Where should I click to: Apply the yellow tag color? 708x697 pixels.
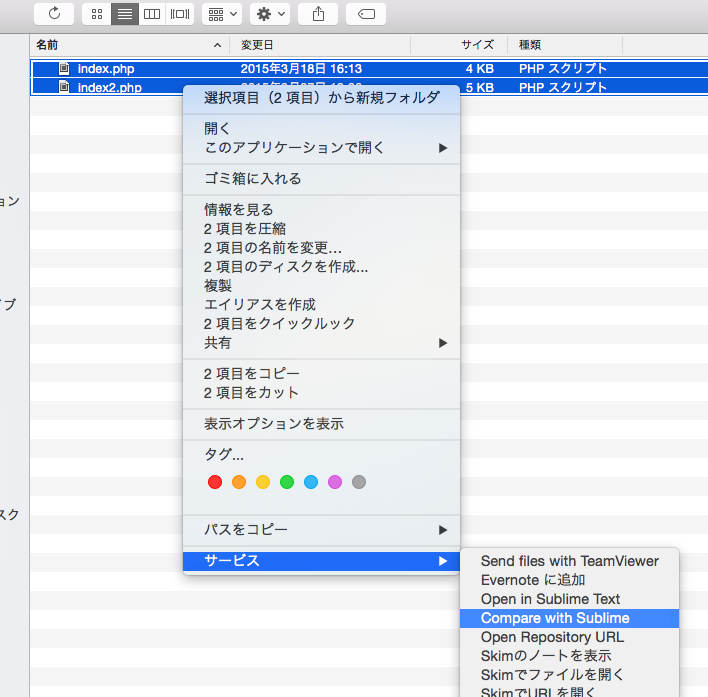point(263,482)
